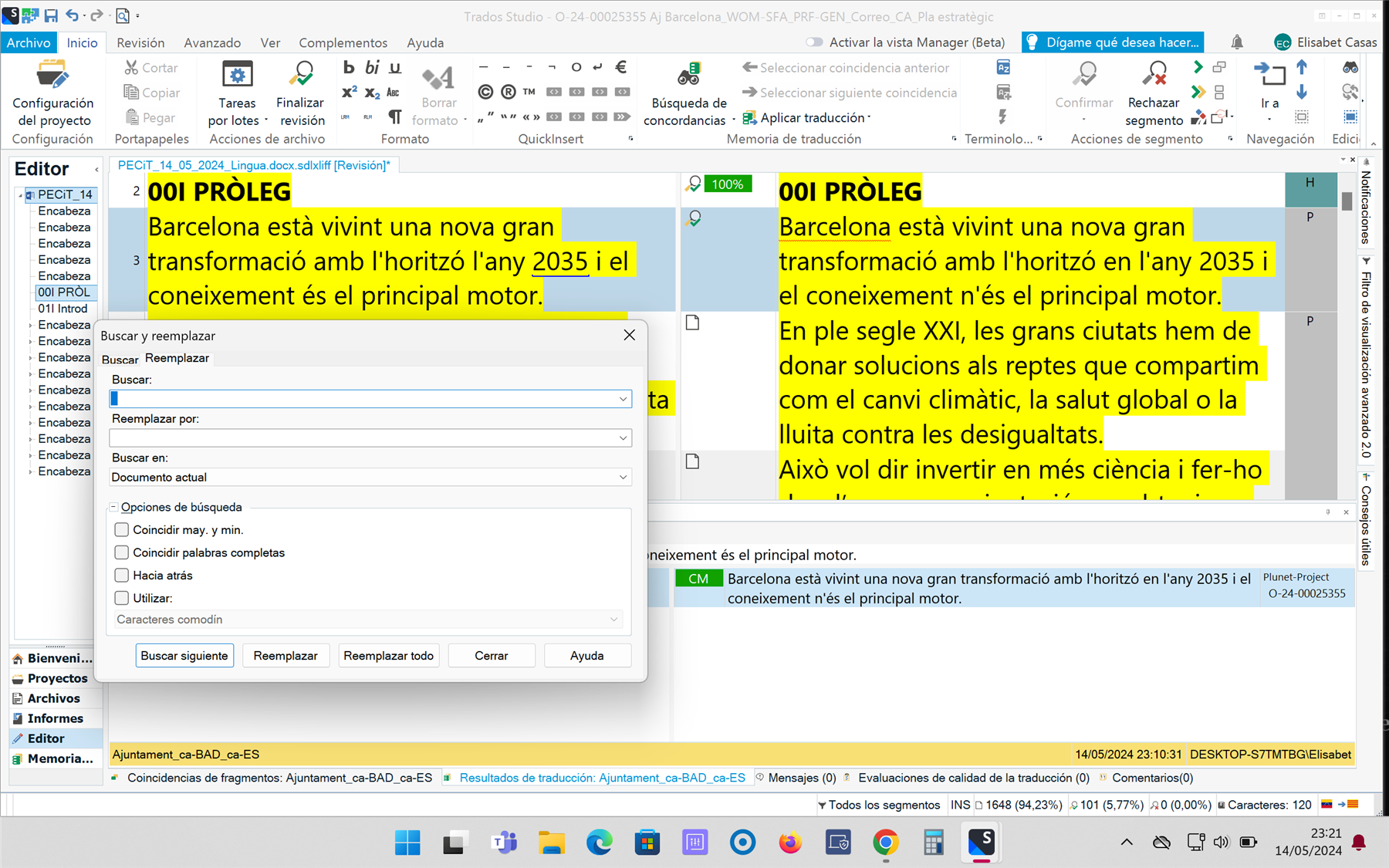This screenshot has height=868, width=1389.
Task: Open Todos los segmentos filter
Action: pyautogui.click(x=879, y=805)
